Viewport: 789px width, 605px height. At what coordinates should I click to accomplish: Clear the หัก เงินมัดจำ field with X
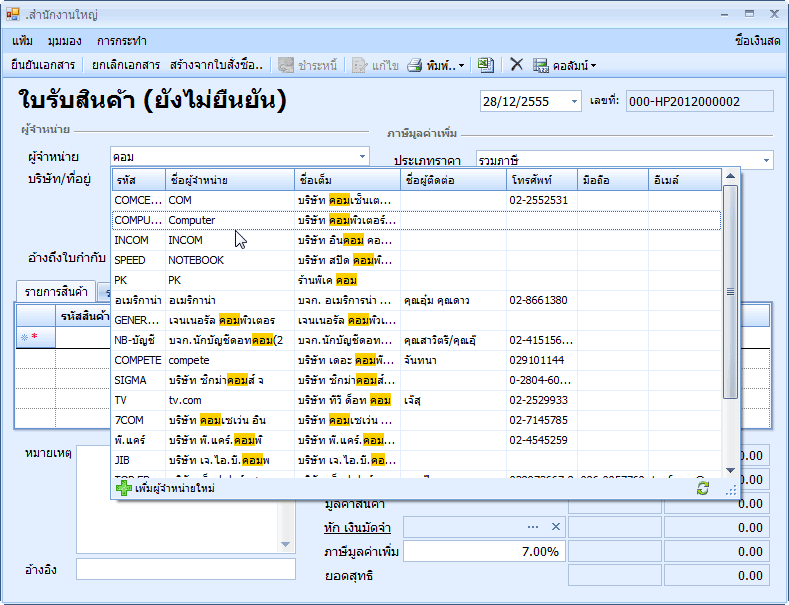click(x=556, y=527)
